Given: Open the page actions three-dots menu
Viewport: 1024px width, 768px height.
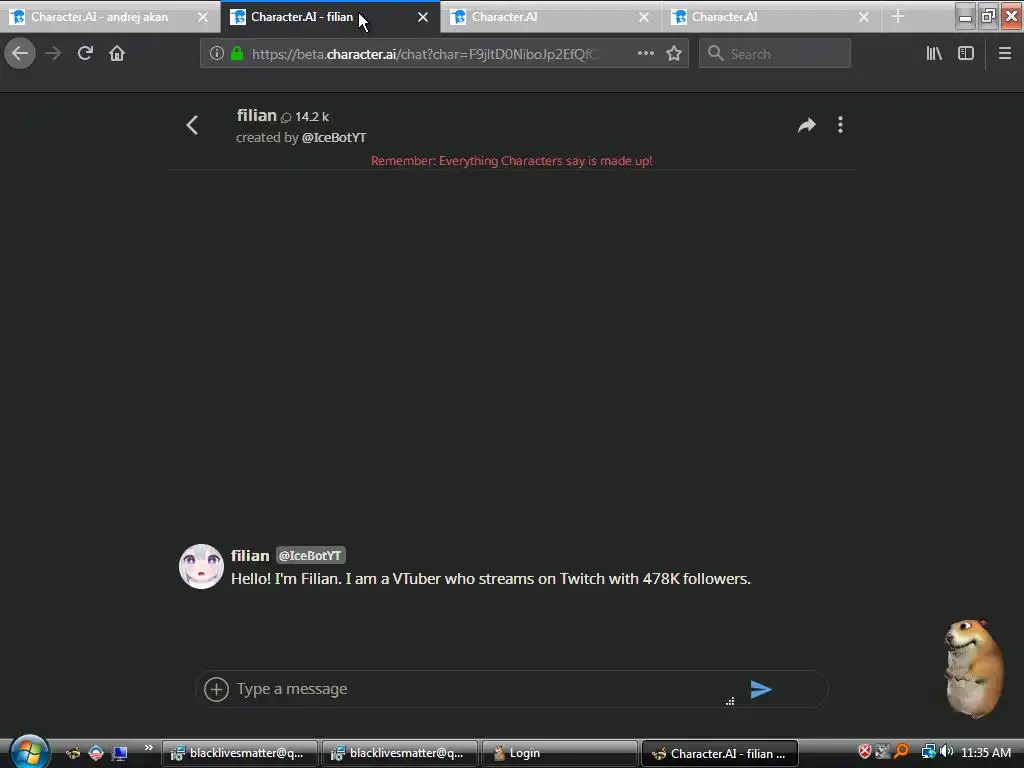Looking at the screenshot, I should coord(645,54).
